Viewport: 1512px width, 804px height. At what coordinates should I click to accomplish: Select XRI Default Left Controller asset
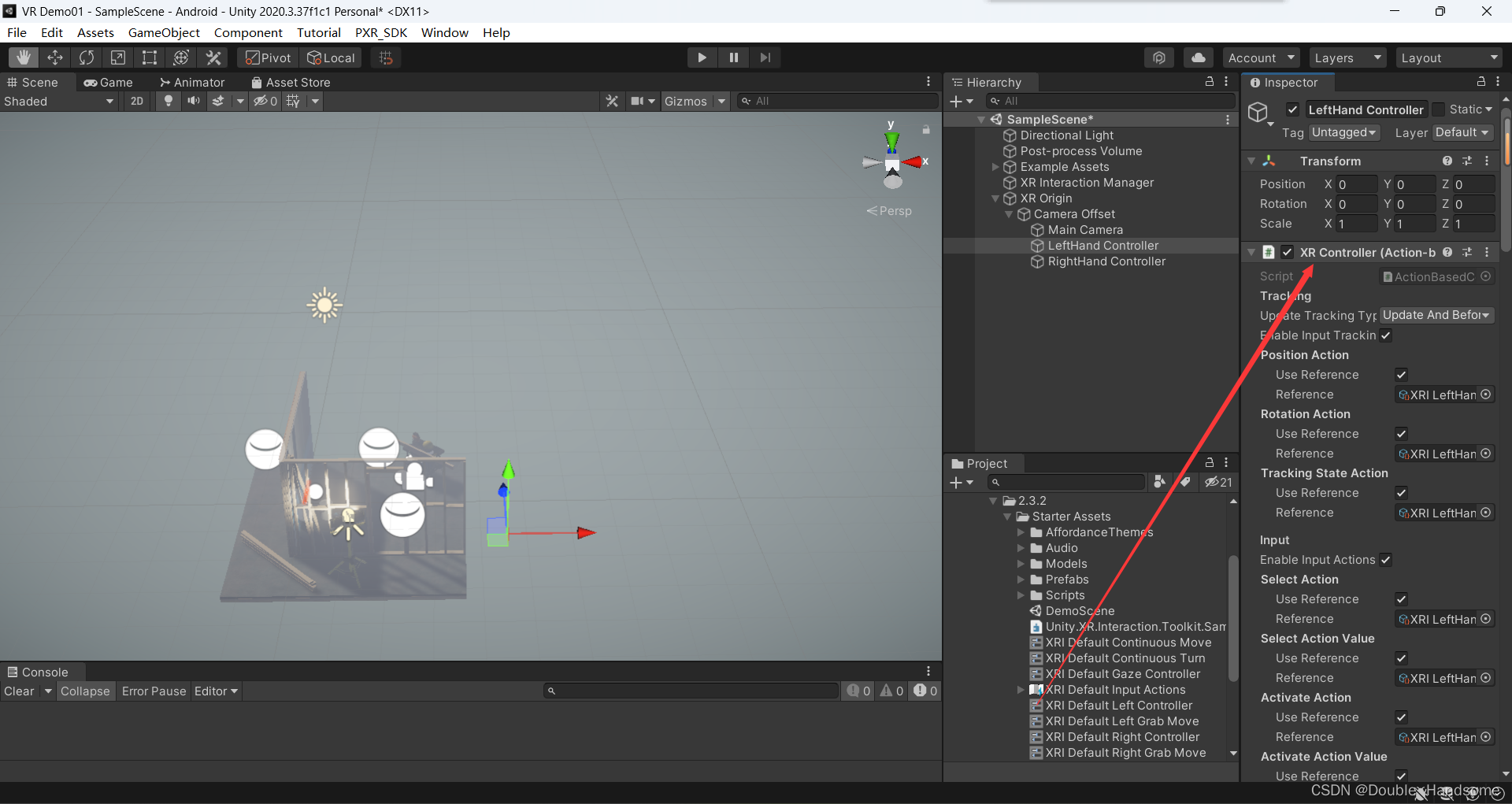click(1118, 706)
